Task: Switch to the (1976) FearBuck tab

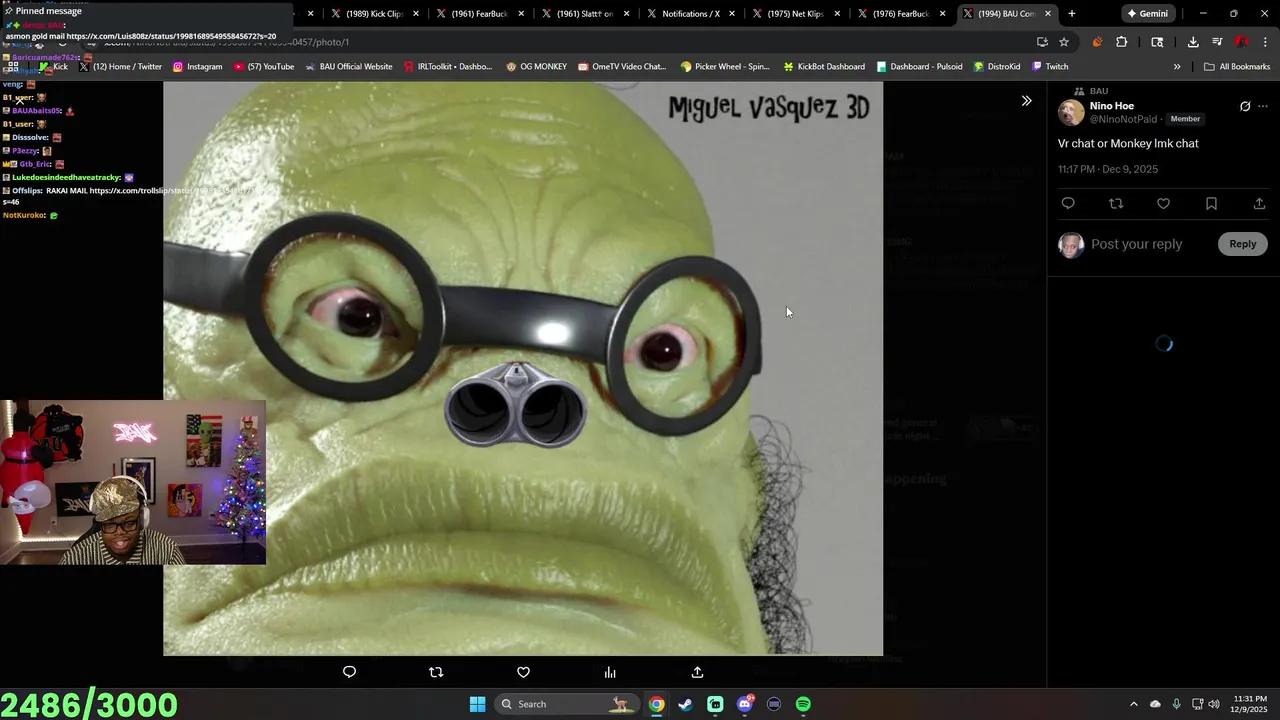Action: tap(900, 14)
